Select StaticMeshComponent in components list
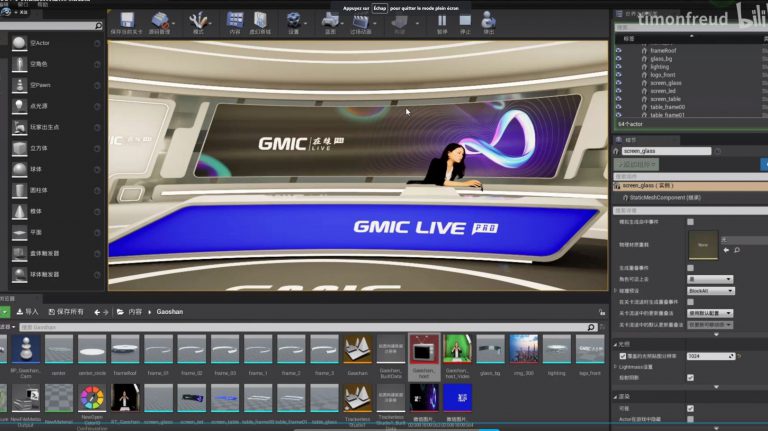Viewport: 768px width, 431px height. [665, 198]
